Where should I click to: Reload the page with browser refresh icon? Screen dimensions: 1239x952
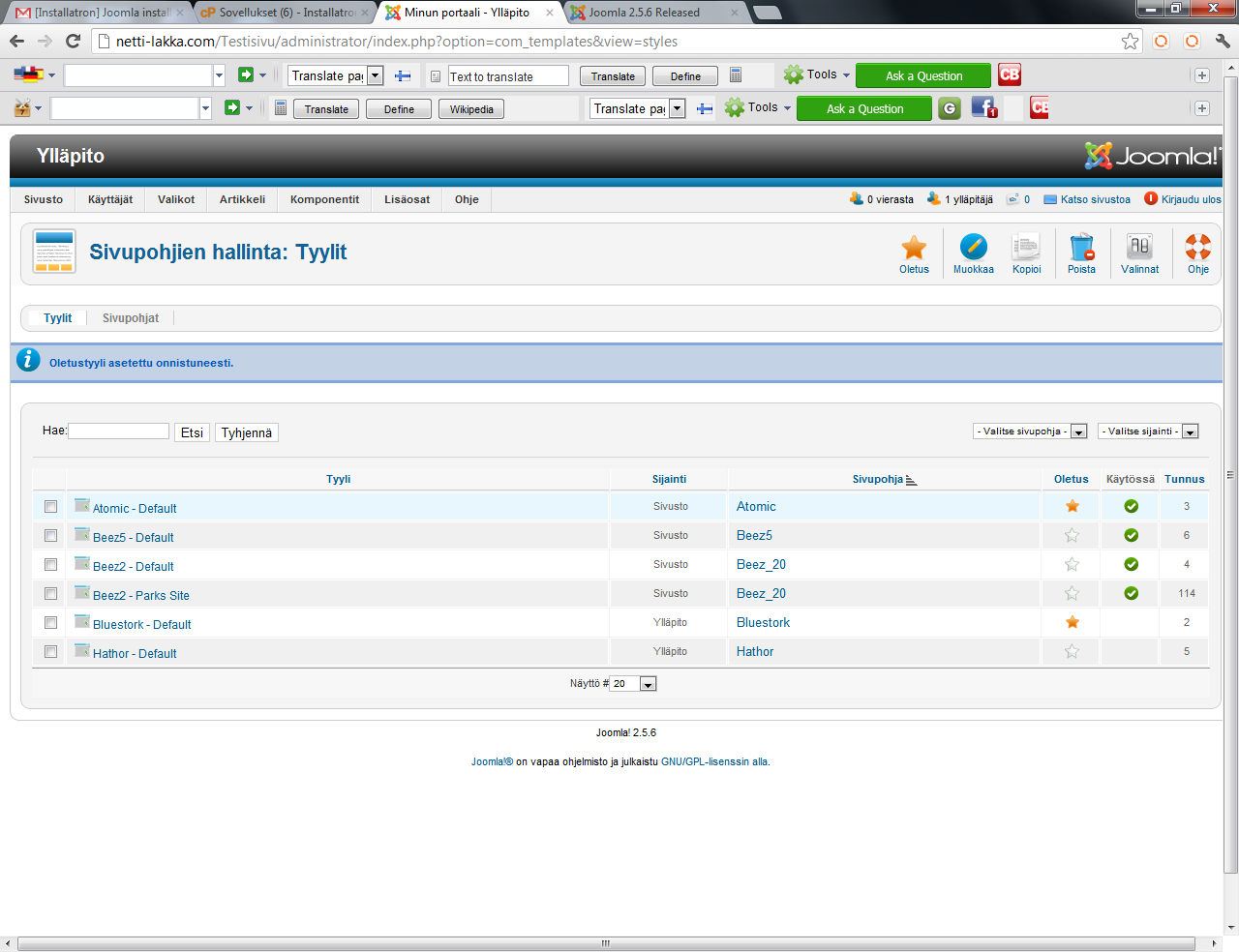(73, 41)
